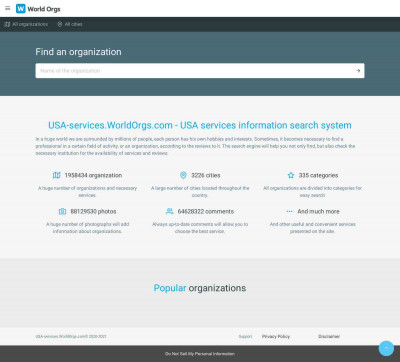This screenshot has height=362, width=400.
Task: Click the World Orgs W logo
Action: tap(21, 9)
